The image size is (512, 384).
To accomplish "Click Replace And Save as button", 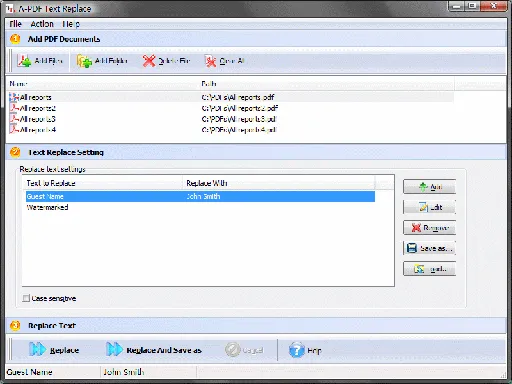I will pyautogui.click(x=154, y=350).
